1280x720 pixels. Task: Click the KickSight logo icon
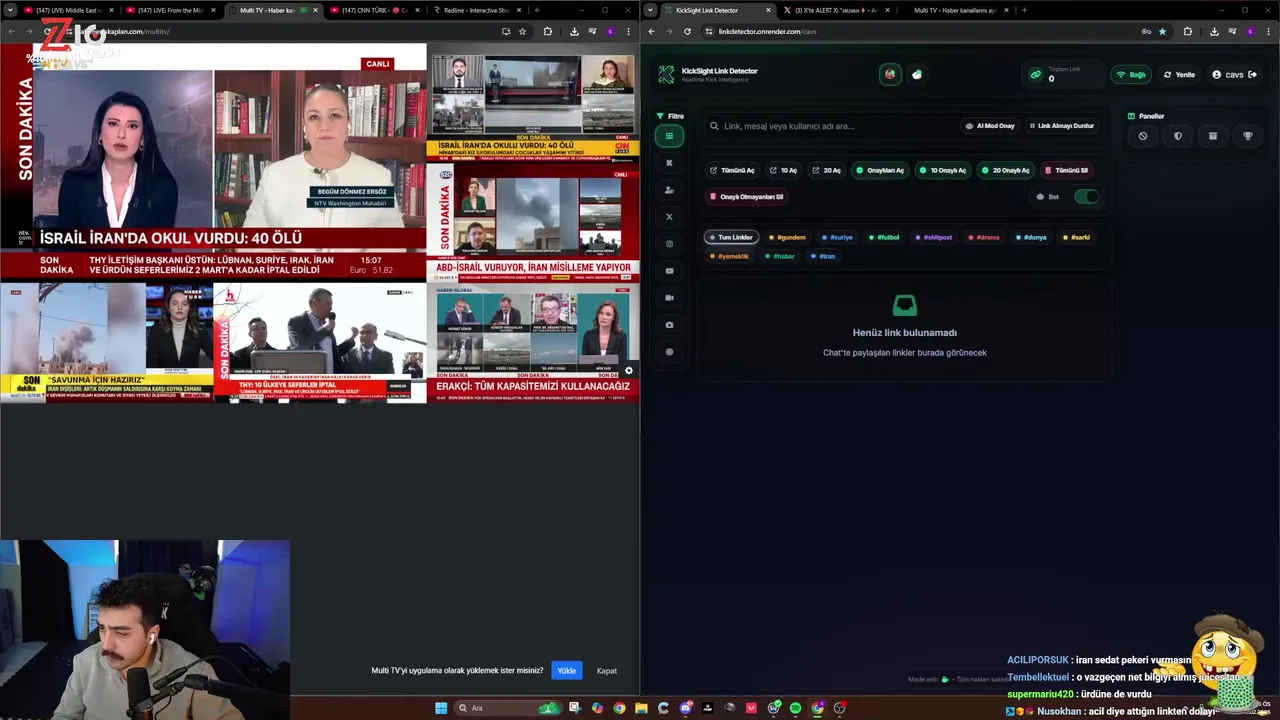(x=666, y=75)
